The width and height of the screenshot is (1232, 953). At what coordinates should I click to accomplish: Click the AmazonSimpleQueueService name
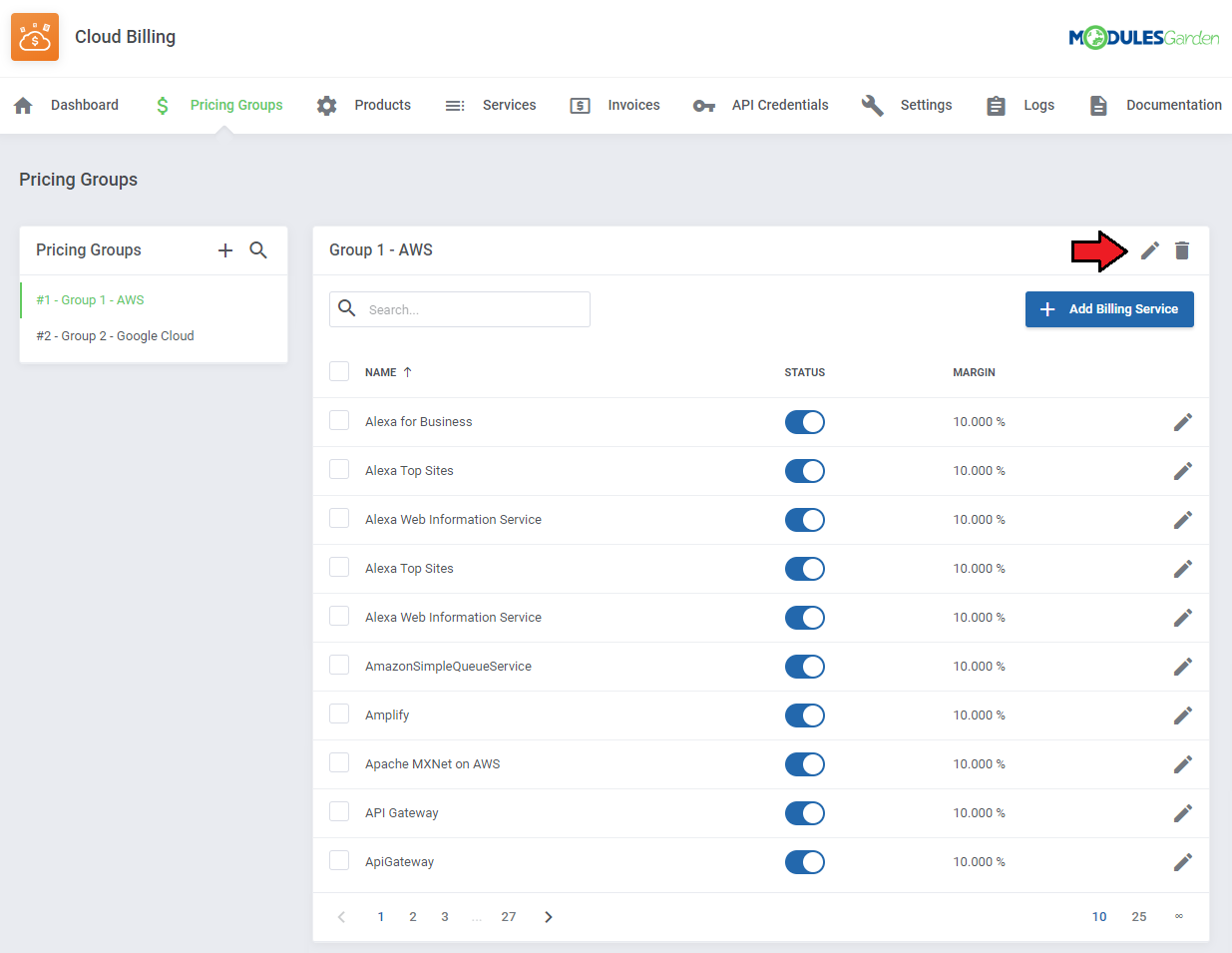tap(448, 667)
